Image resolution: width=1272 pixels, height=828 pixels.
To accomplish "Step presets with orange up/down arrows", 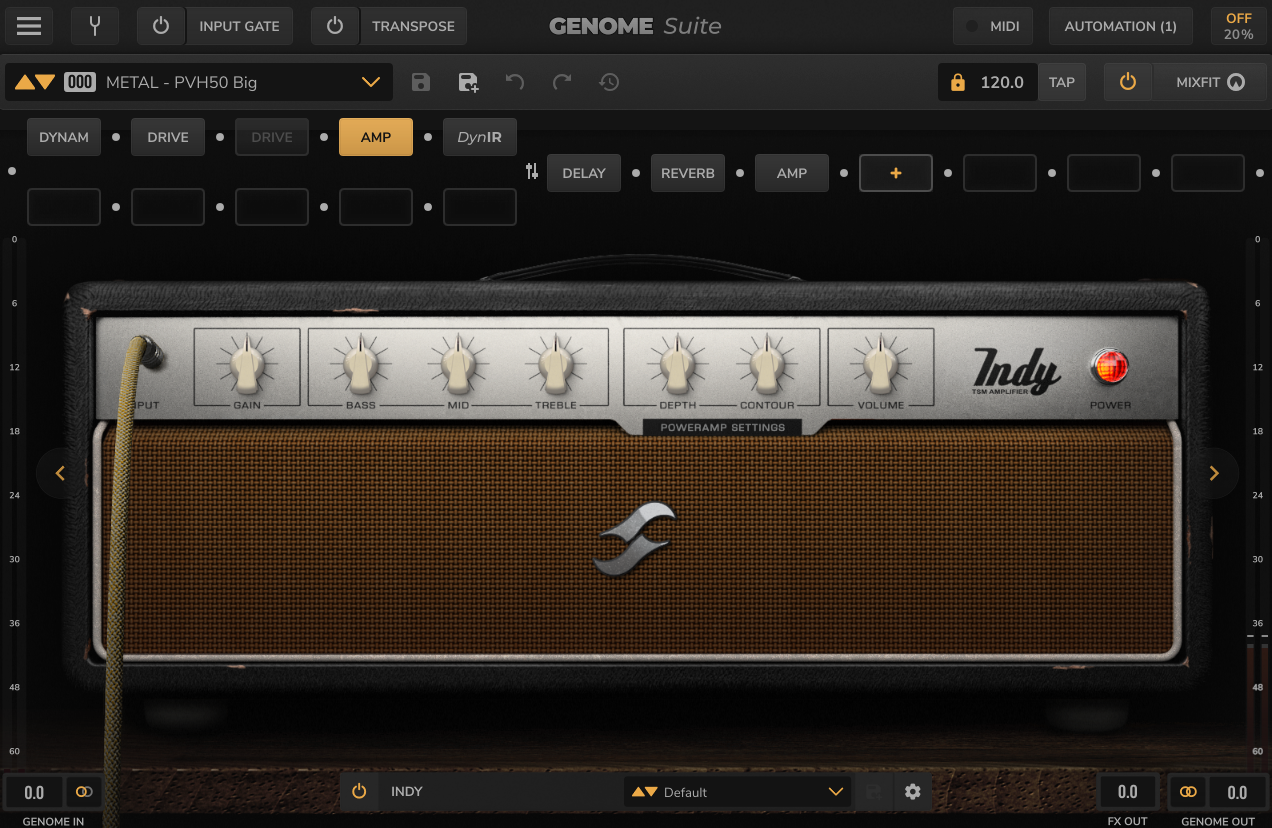I will (x=35, y=82).
